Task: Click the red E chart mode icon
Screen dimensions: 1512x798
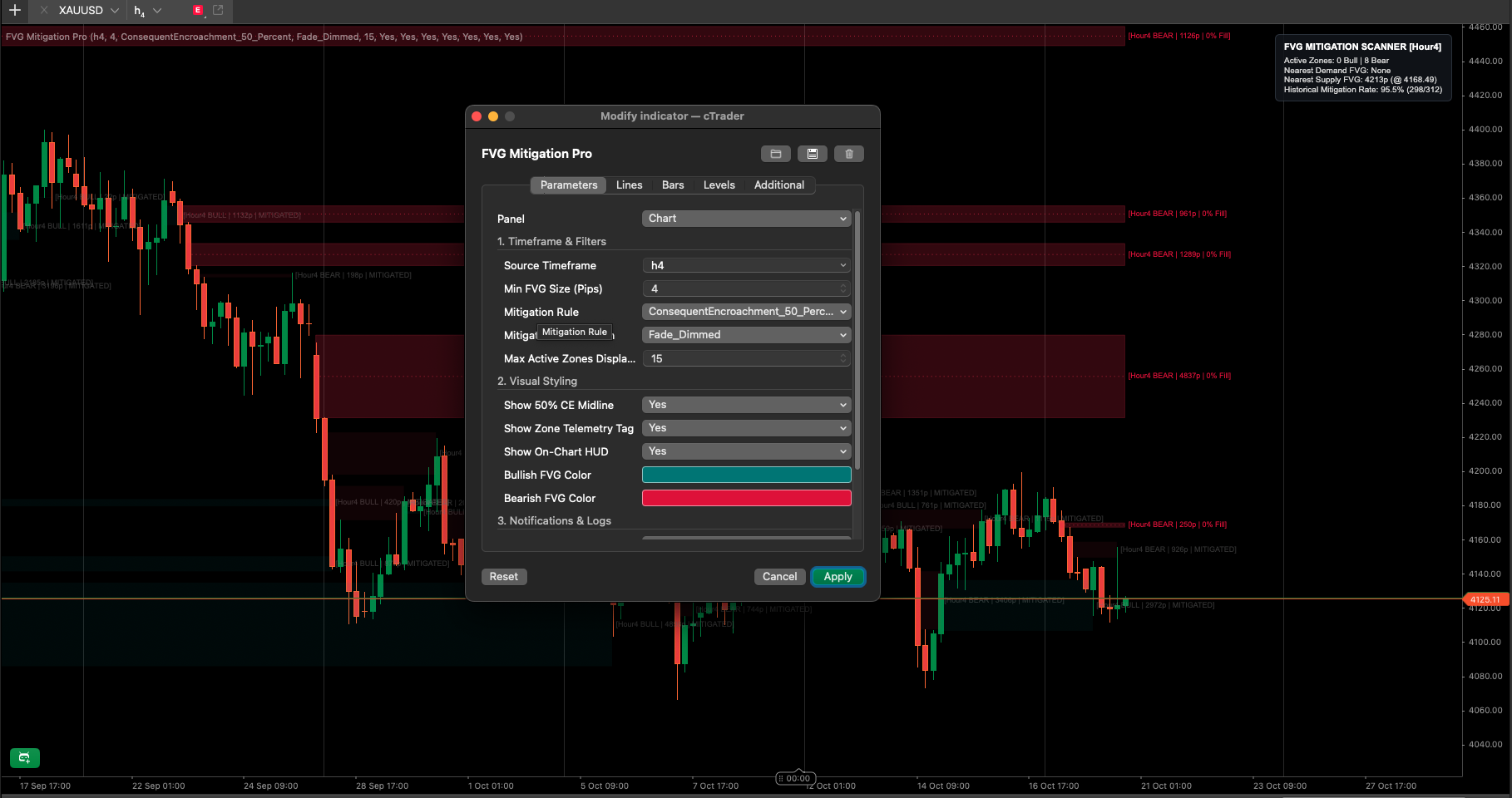Action: 198,10
